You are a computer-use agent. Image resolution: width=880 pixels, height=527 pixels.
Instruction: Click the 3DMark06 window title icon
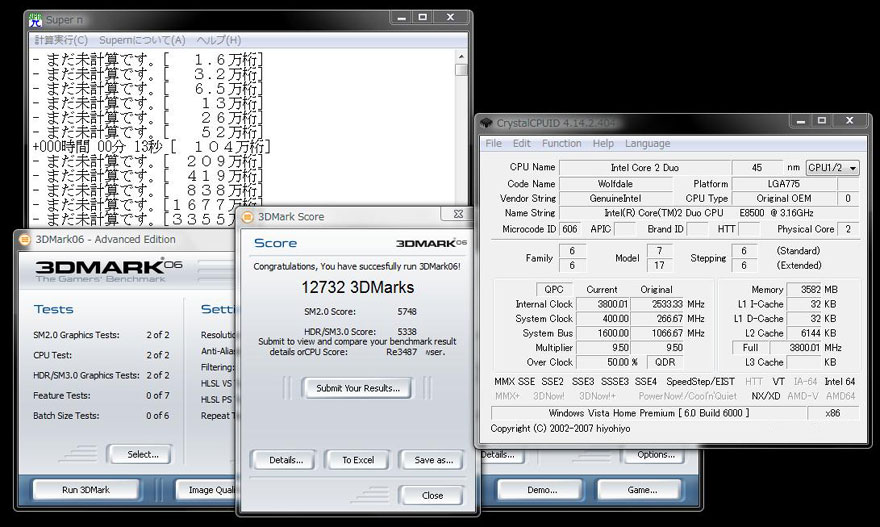point(25,240)
